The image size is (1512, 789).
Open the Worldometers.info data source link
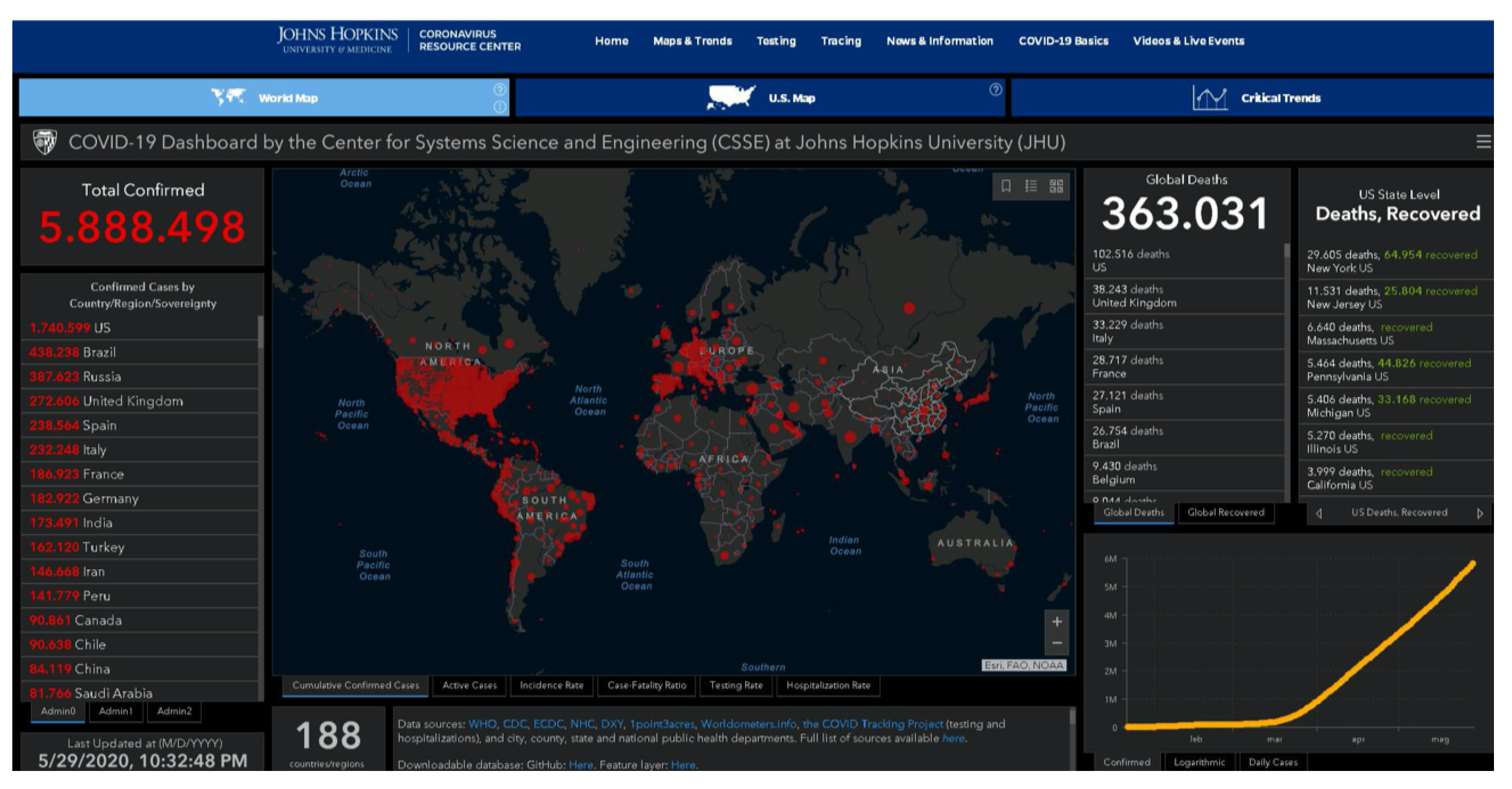(x=748, y=724)
